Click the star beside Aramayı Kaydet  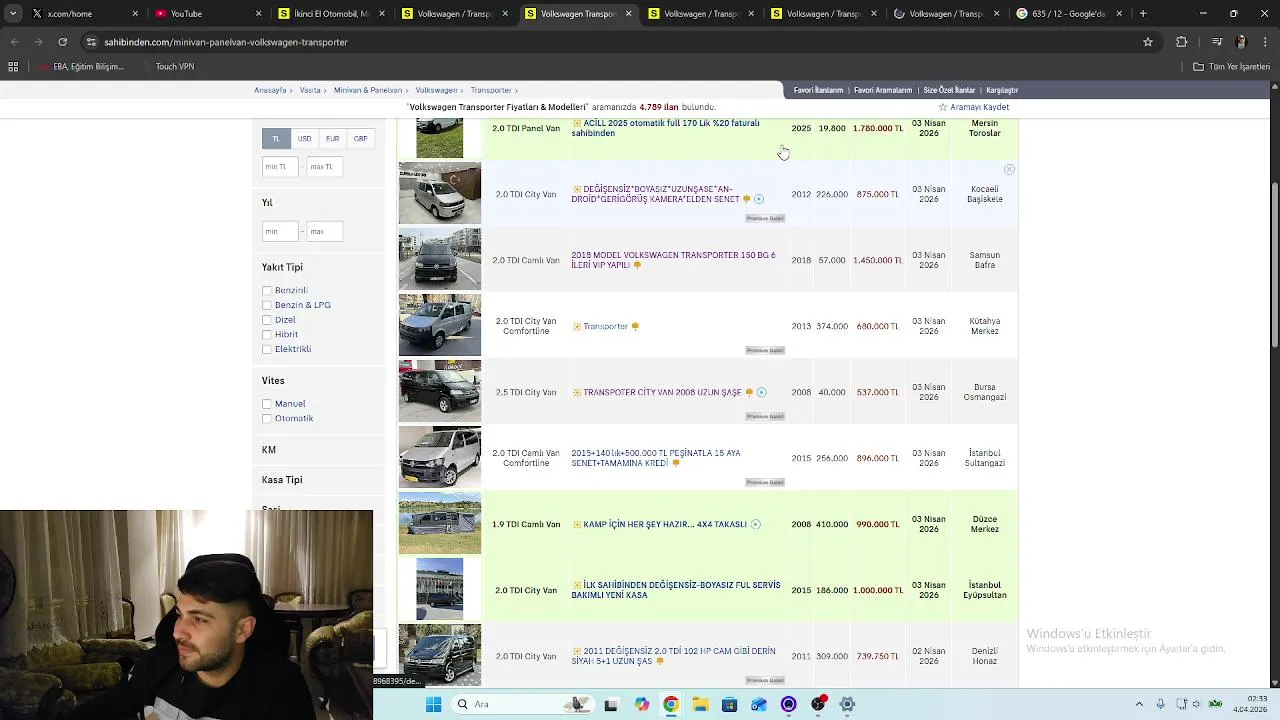(942, 107)
